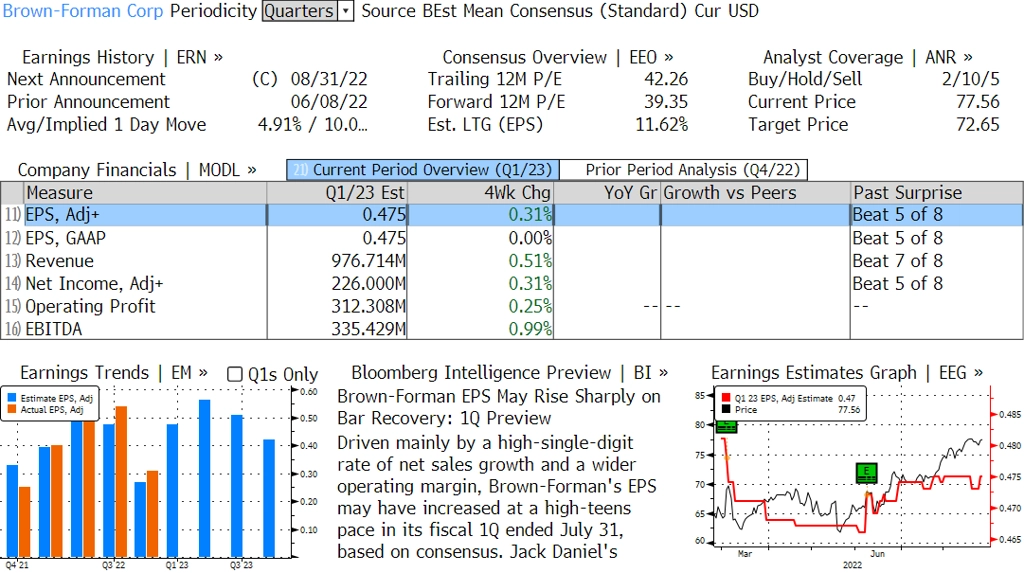This screenshot has width=1024, height=573.
Task: Switch to Prior Period Analysis (Q4/22) tab
Action: coord(684,170)
